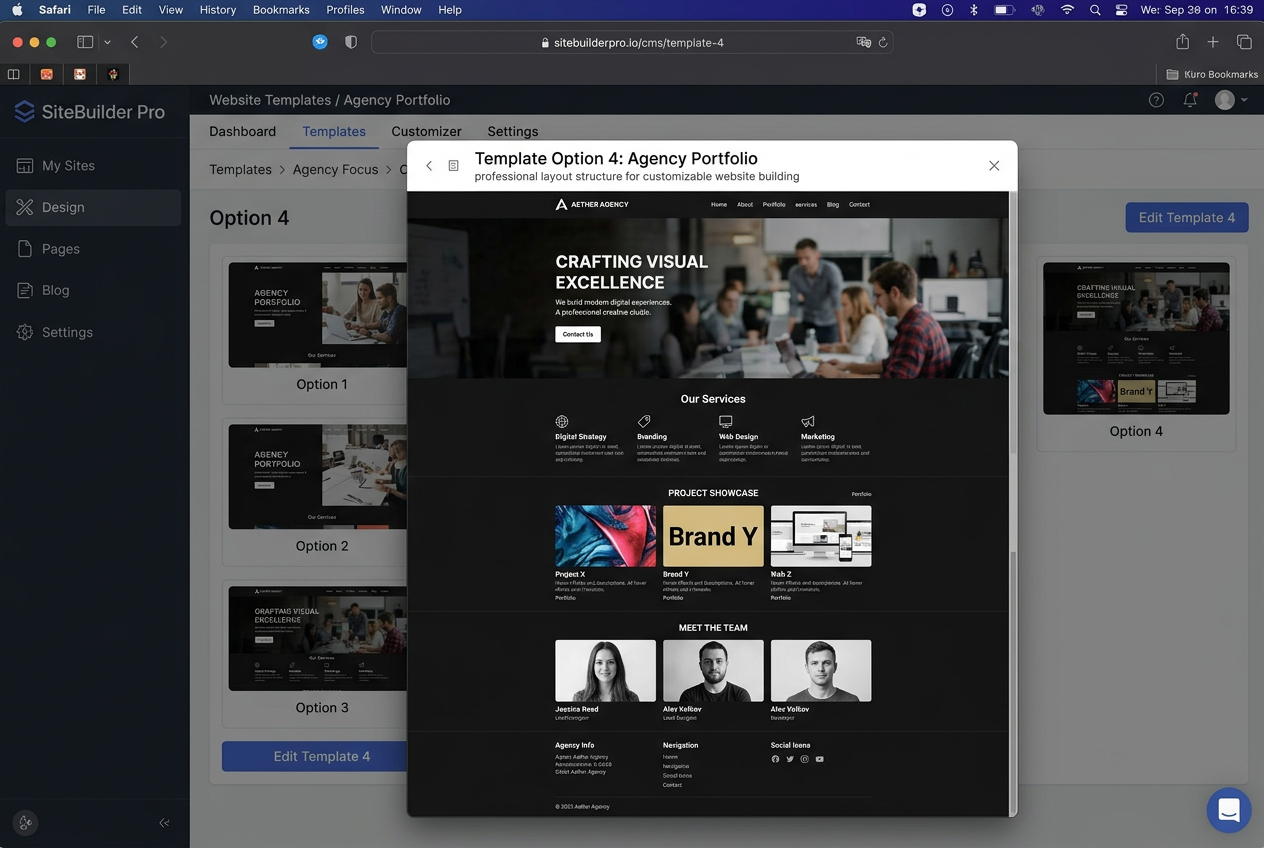
Task: Click the bottom-left sidebar accessibility icon
Action: tap(26, 823)
